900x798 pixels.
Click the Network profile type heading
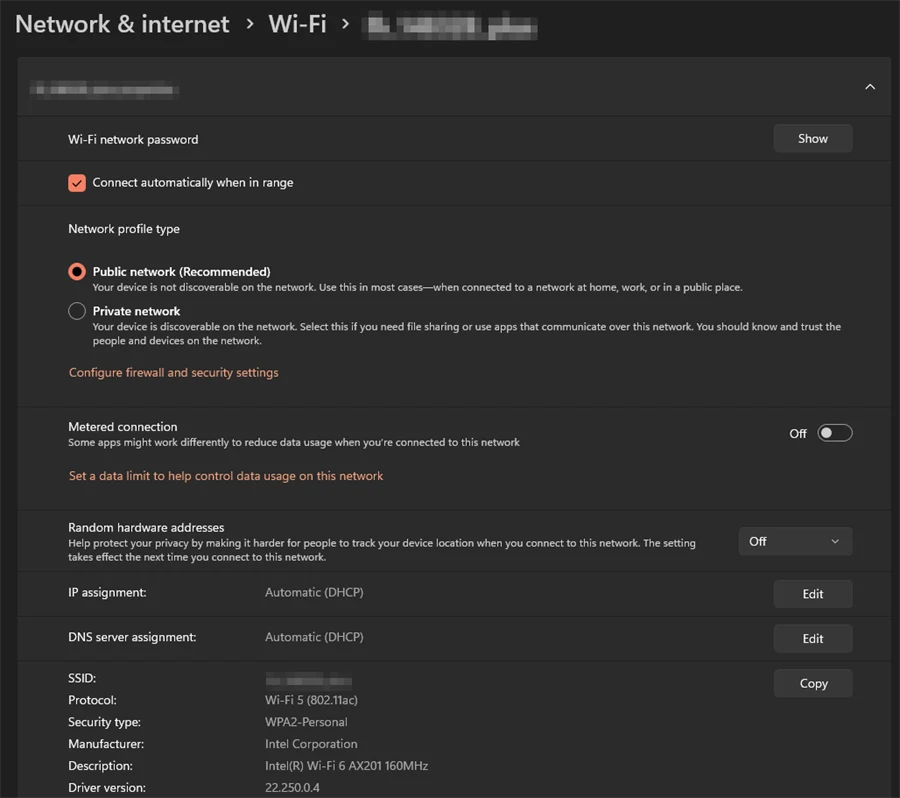[124, 229]
